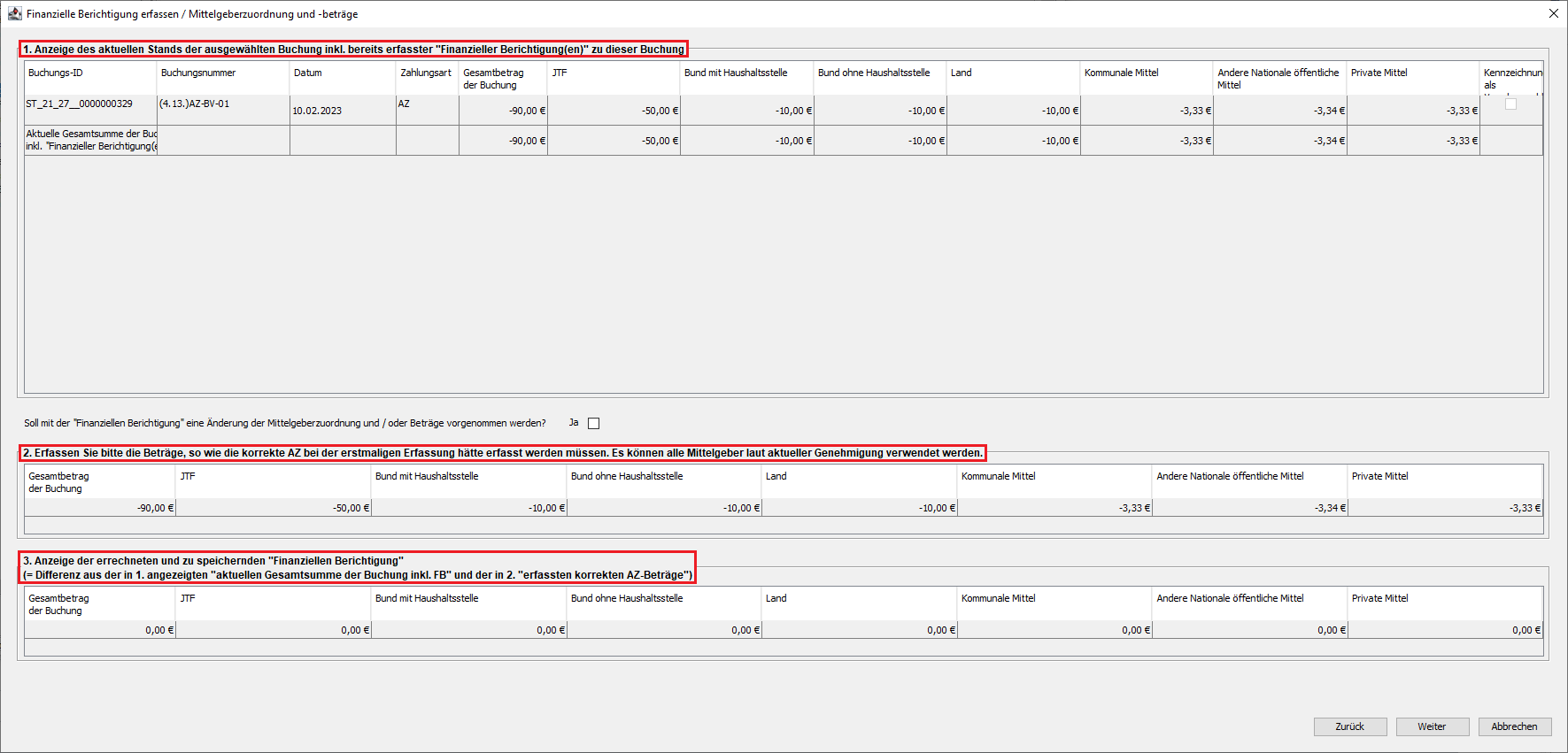Click the Kennzeichnung als column header

pyautogui.click(x=1511, y=78)
